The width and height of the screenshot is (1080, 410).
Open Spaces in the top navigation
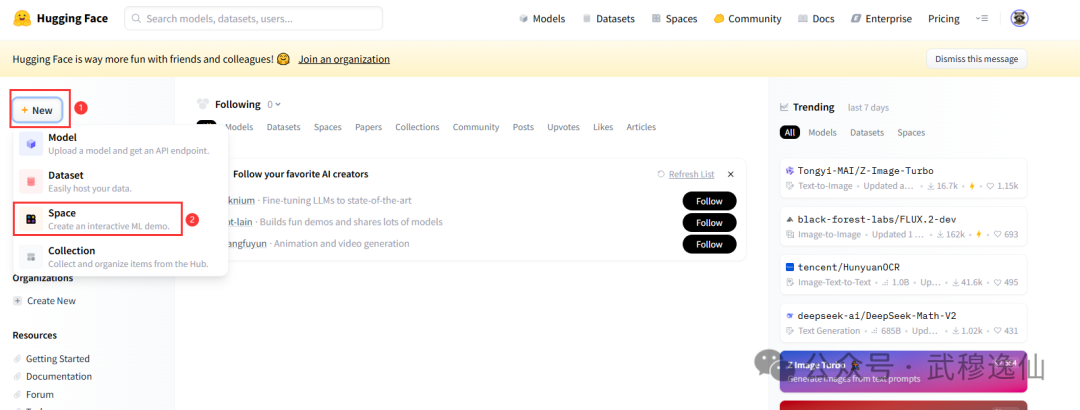coord(674,19)
